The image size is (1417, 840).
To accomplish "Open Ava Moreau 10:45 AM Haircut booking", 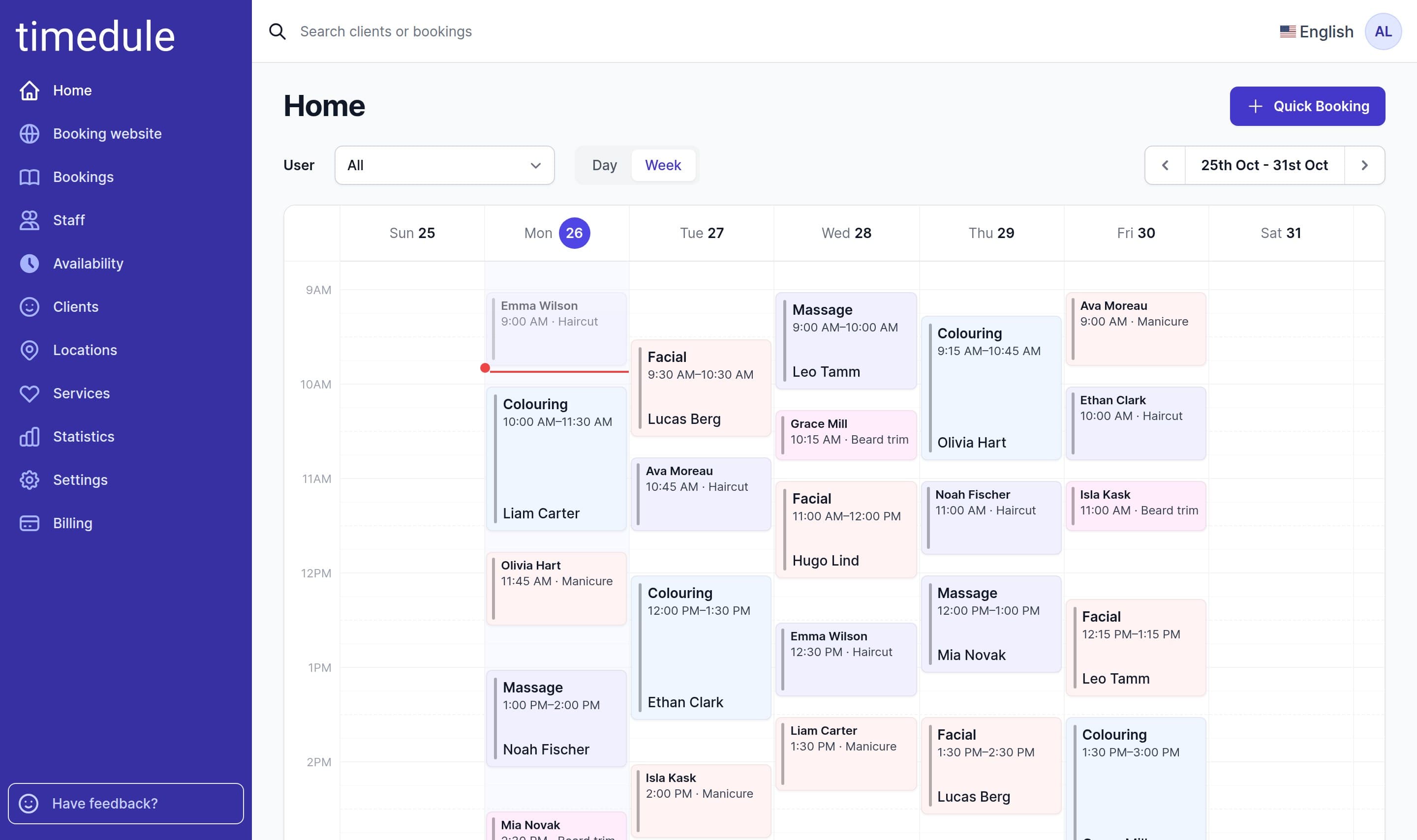I will tap(701, 494).
